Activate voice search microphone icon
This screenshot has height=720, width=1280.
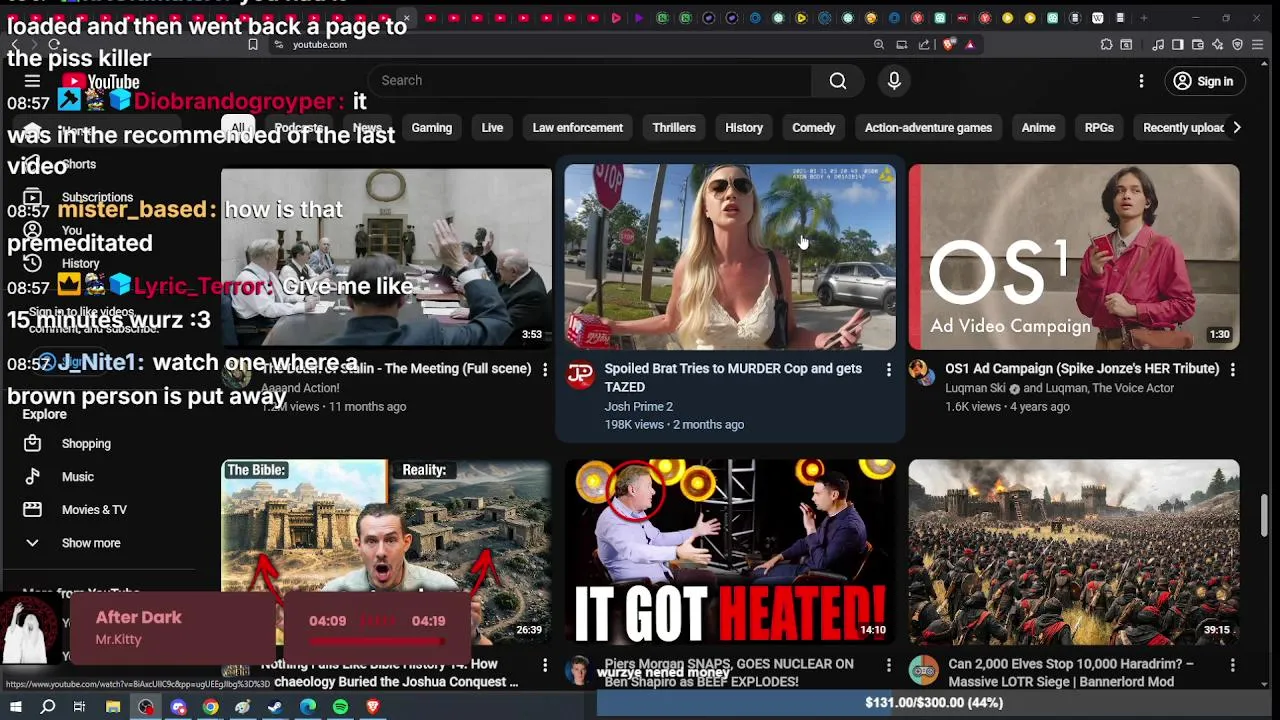[894, 81]
